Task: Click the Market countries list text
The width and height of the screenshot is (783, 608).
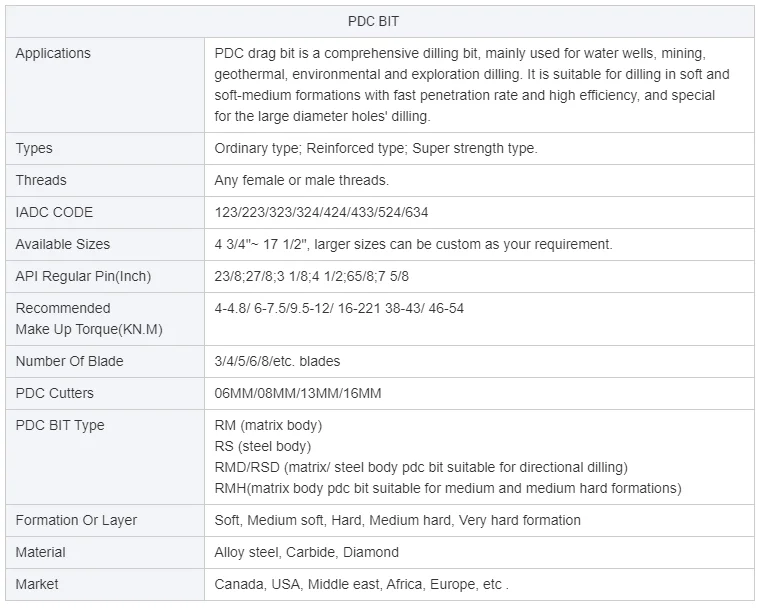Action: coord(361,585)
